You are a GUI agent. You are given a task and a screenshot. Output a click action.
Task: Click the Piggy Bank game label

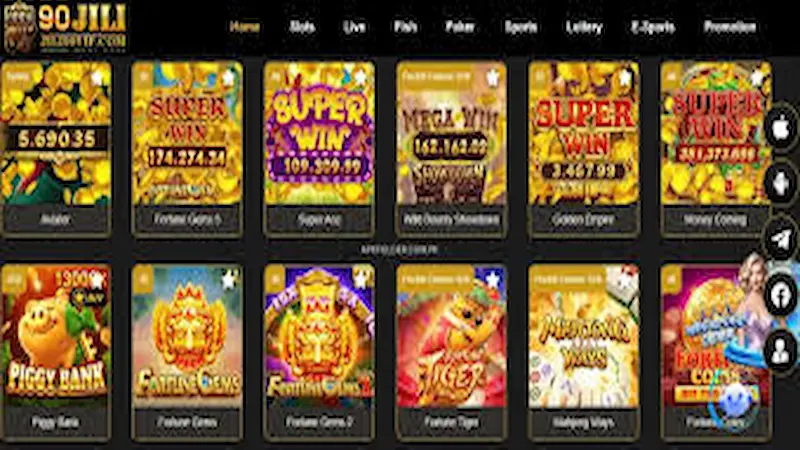[x=56, y=422]
